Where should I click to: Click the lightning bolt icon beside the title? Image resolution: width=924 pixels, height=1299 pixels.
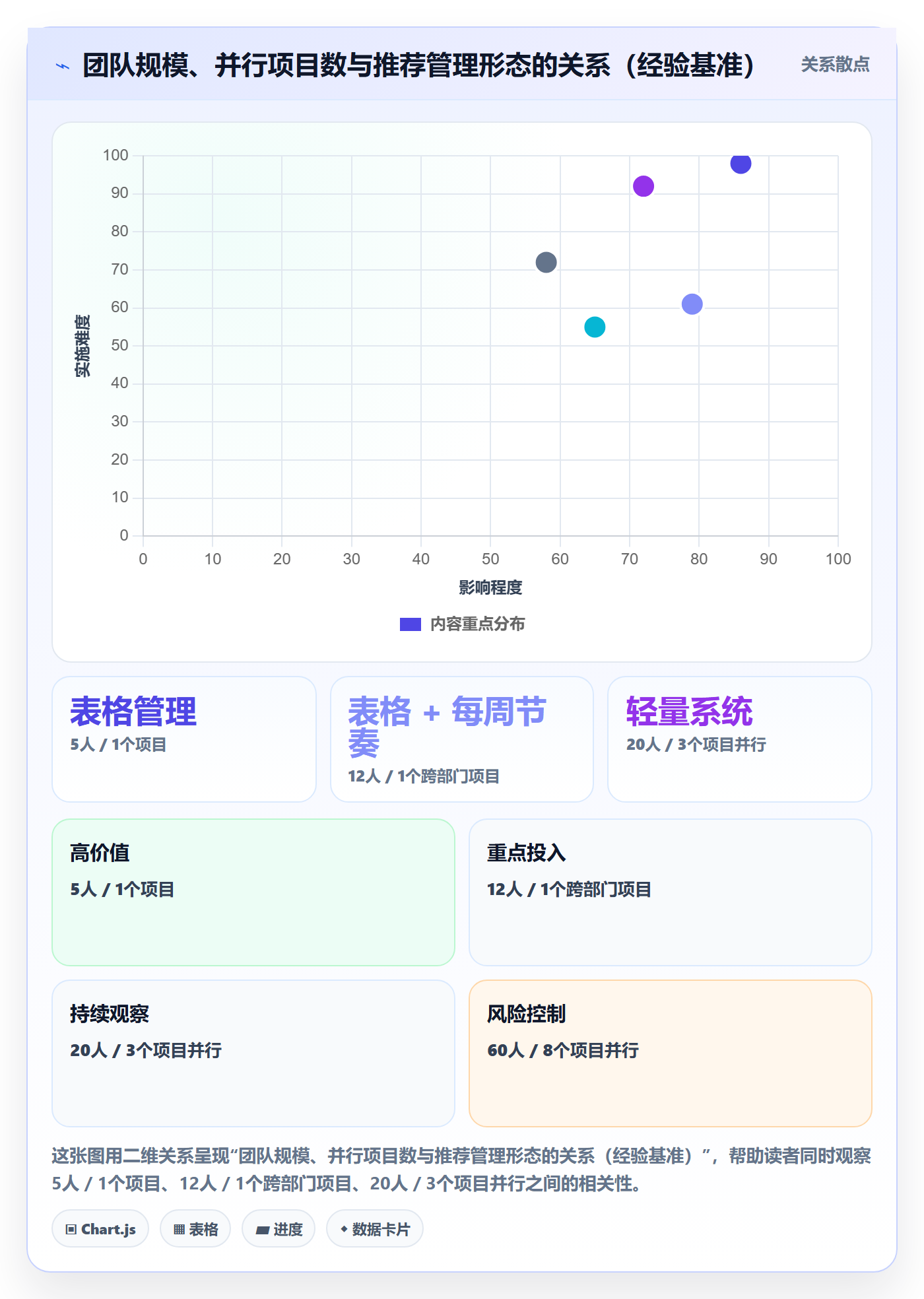pos(63,66)
